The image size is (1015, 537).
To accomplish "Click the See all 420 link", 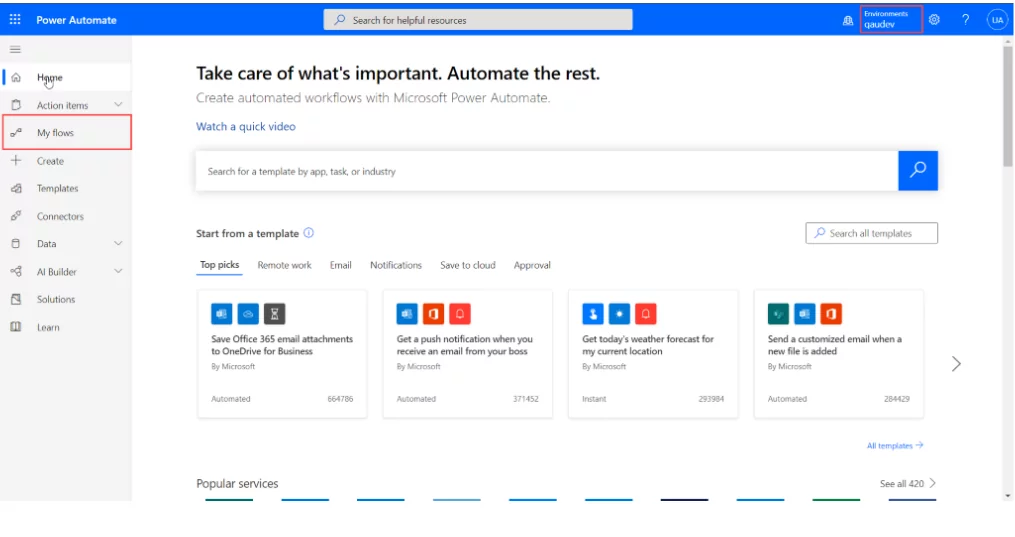I will [x=902, y=483].
